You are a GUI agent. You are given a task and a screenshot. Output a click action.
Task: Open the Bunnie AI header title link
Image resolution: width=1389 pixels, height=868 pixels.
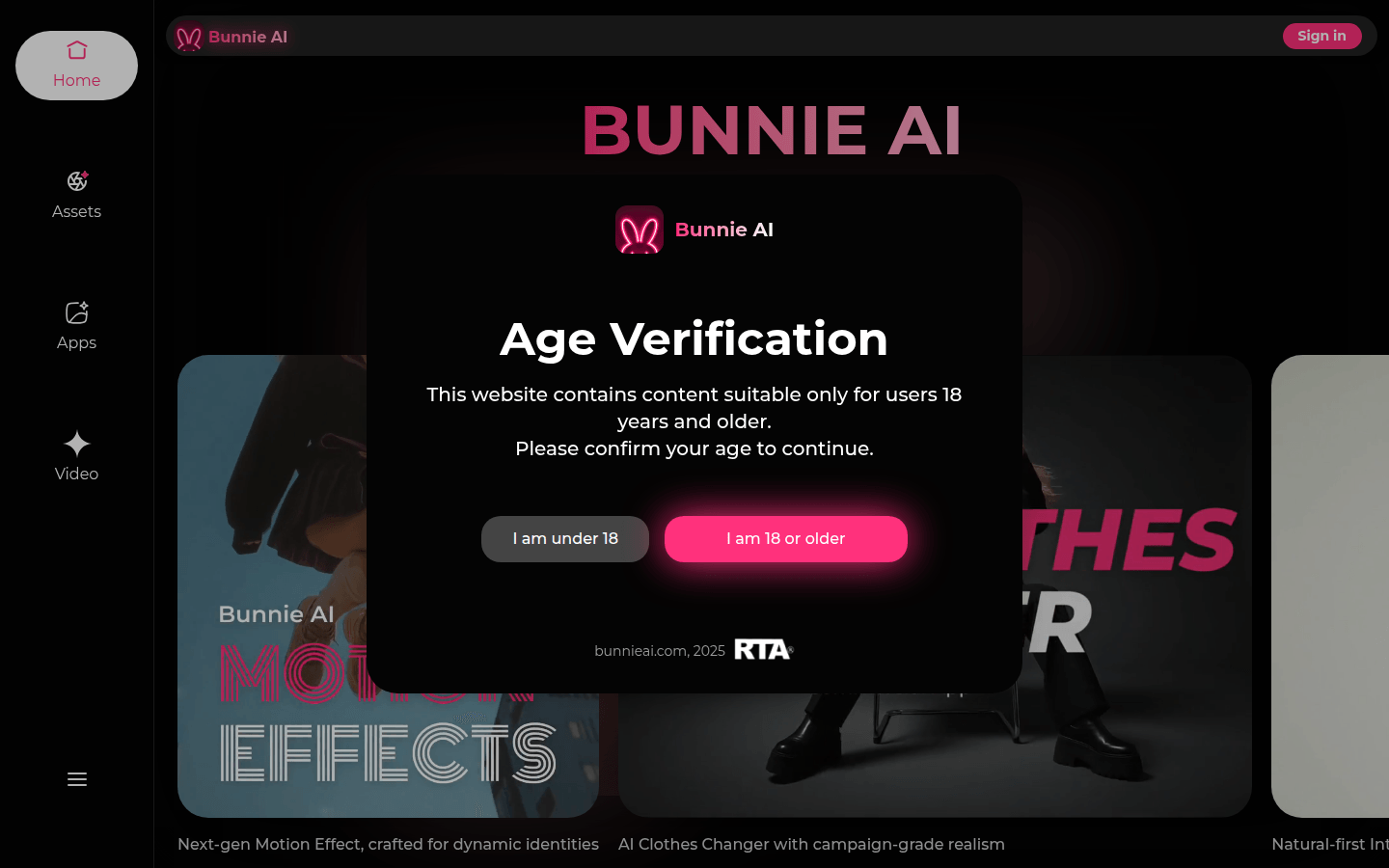click(x=248, y=37)
